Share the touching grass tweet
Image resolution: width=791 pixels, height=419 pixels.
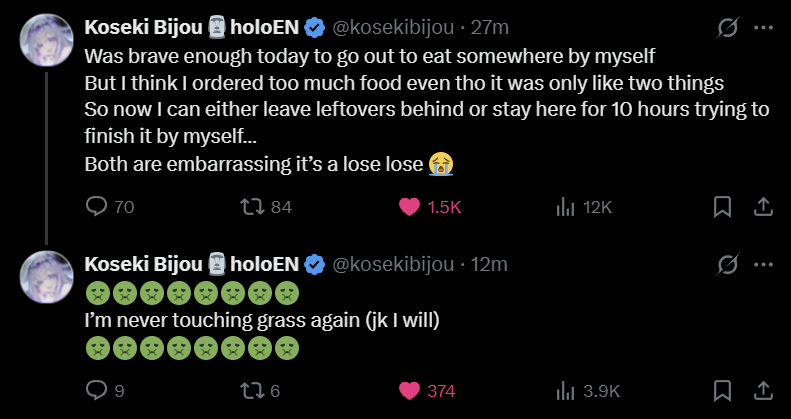tap(761, 390)
